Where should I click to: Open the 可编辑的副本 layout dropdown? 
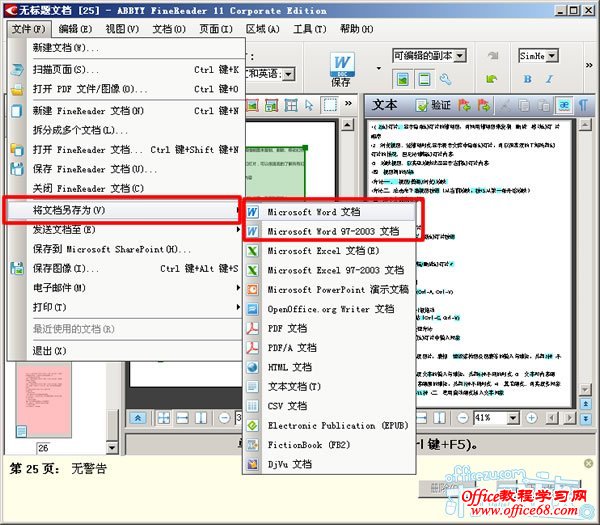pyautogui.click(x=460, y=56)
